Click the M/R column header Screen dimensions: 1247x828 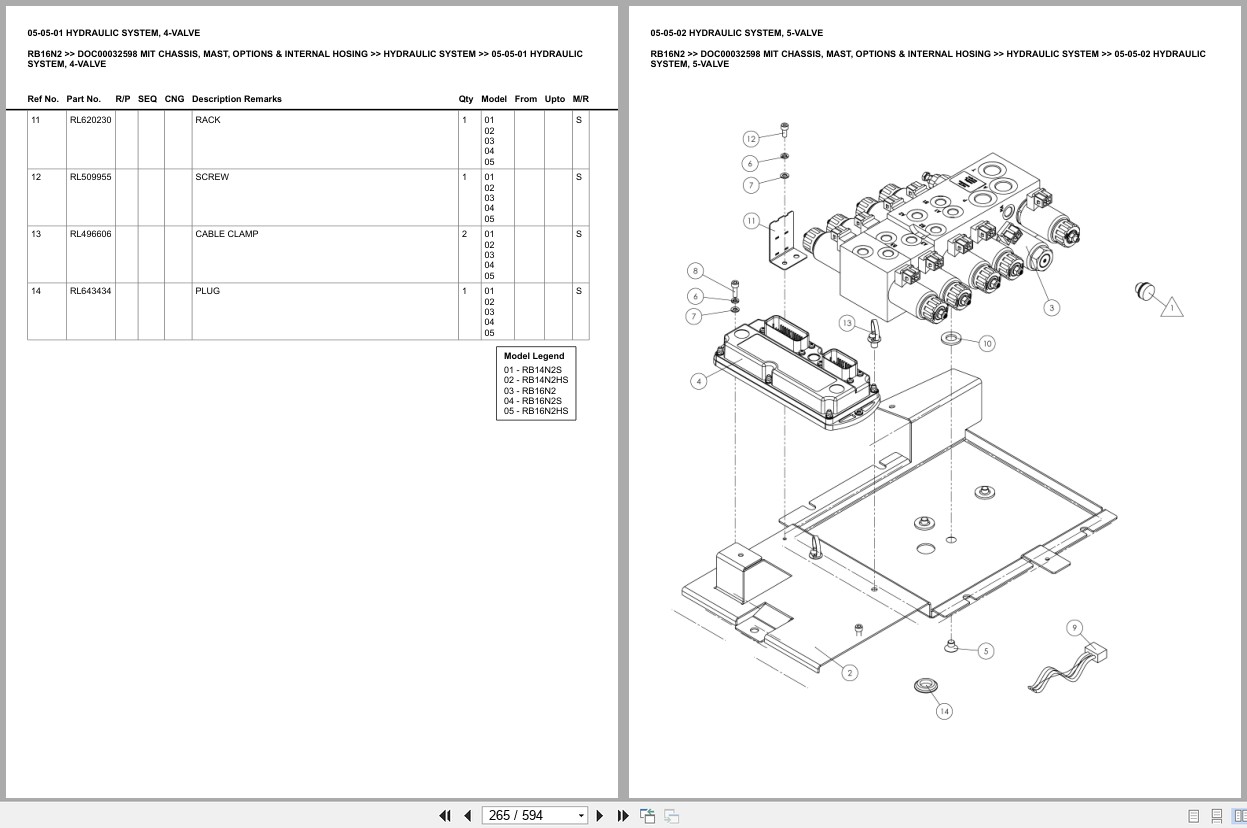click(581, 99)
